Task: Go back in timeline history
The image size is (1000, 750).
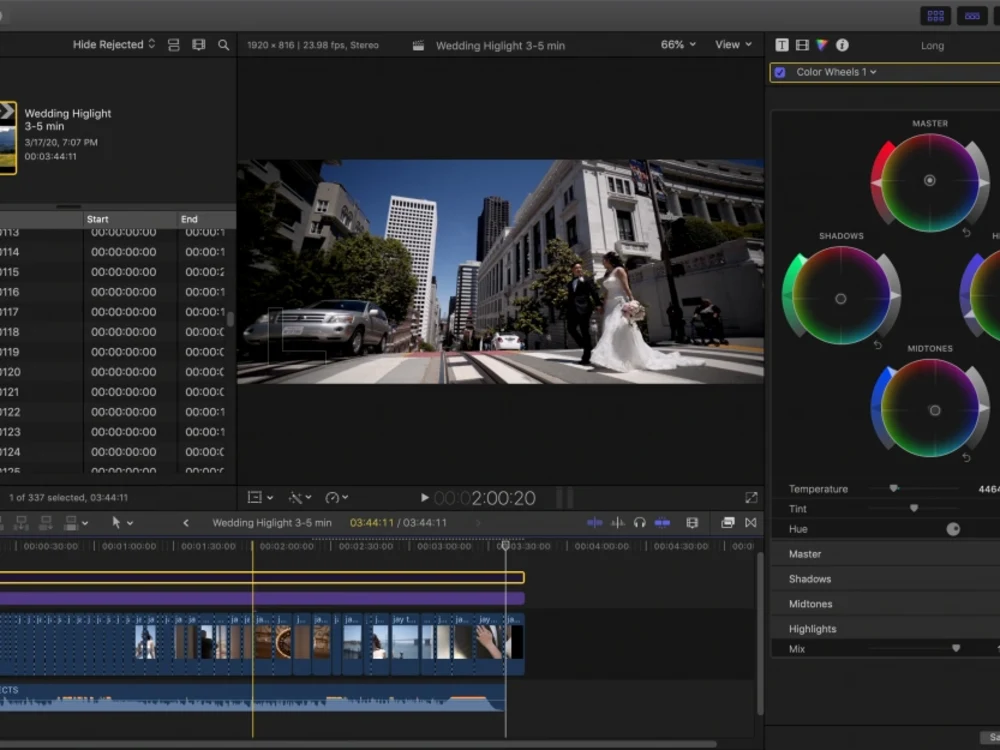Action: coord(186,523)
